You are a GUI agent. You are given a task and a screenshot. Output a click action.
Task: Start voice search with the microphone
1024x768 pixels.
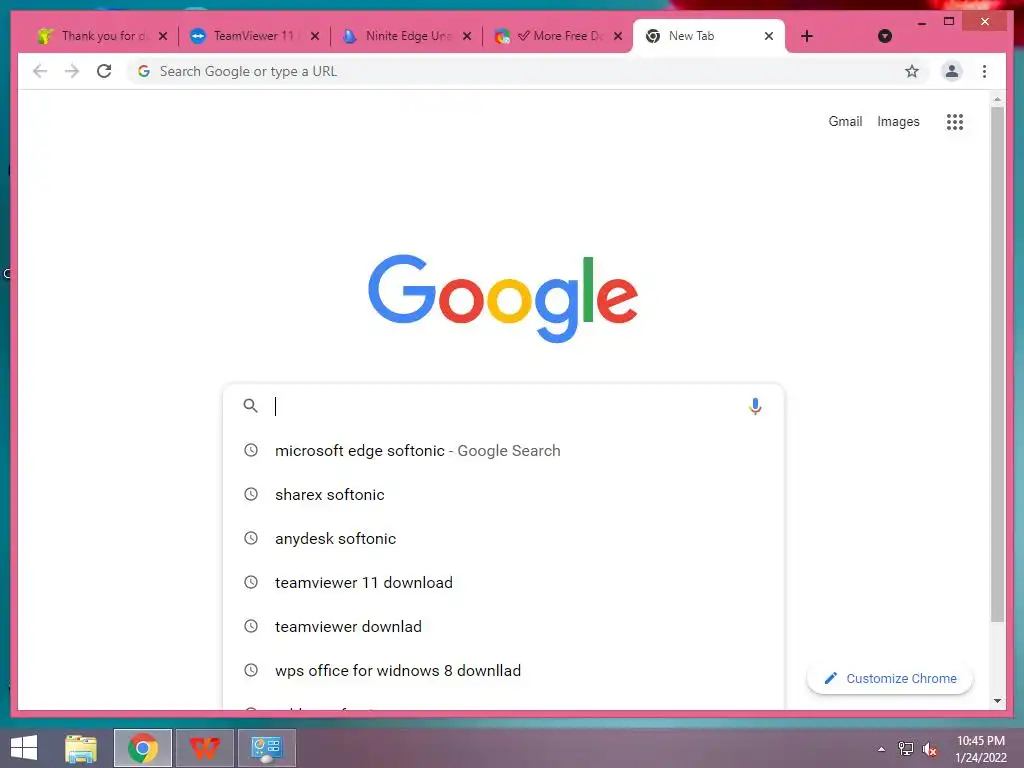(755, 406)
